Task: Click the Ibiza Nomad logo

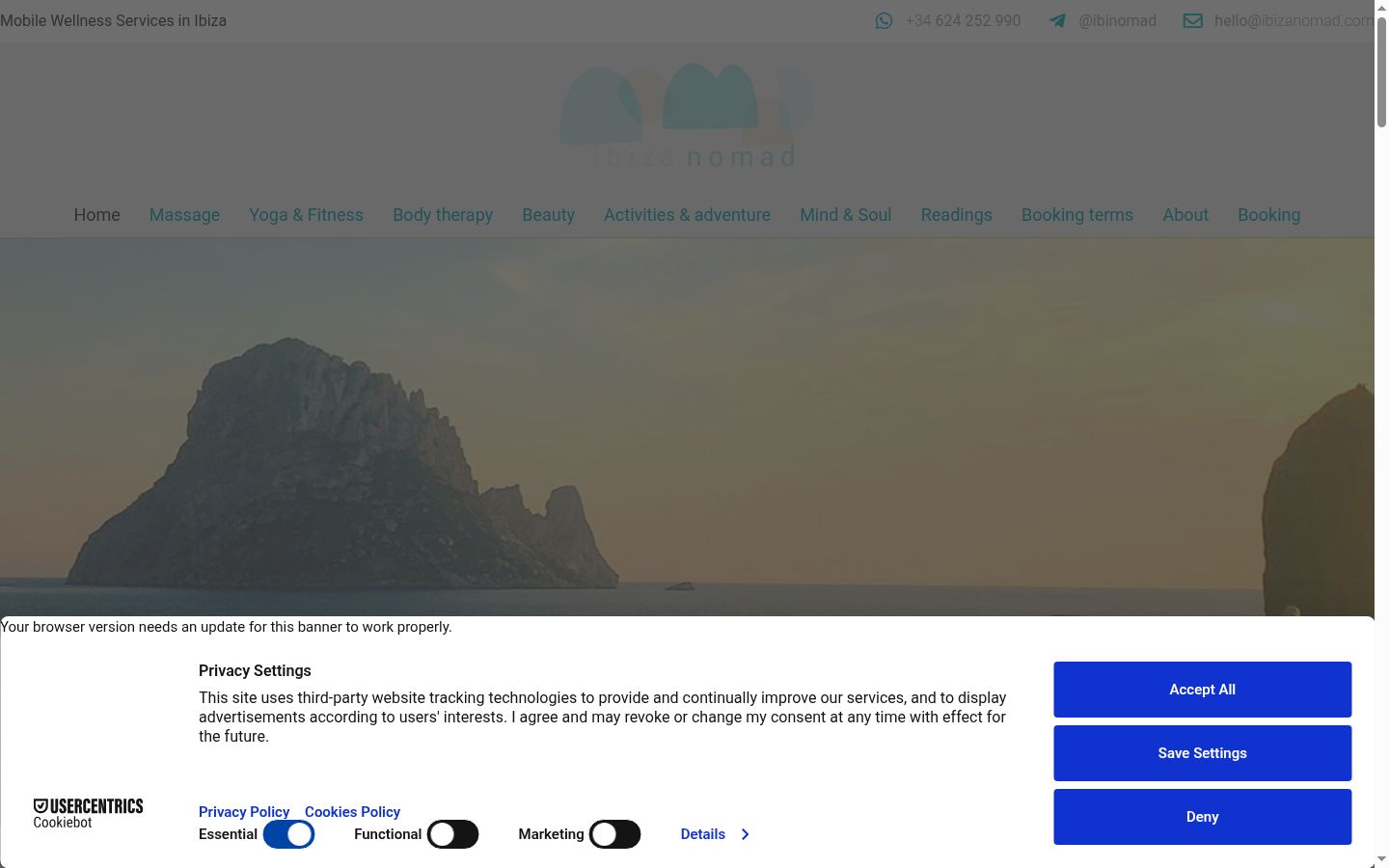Action: [688, 116]
